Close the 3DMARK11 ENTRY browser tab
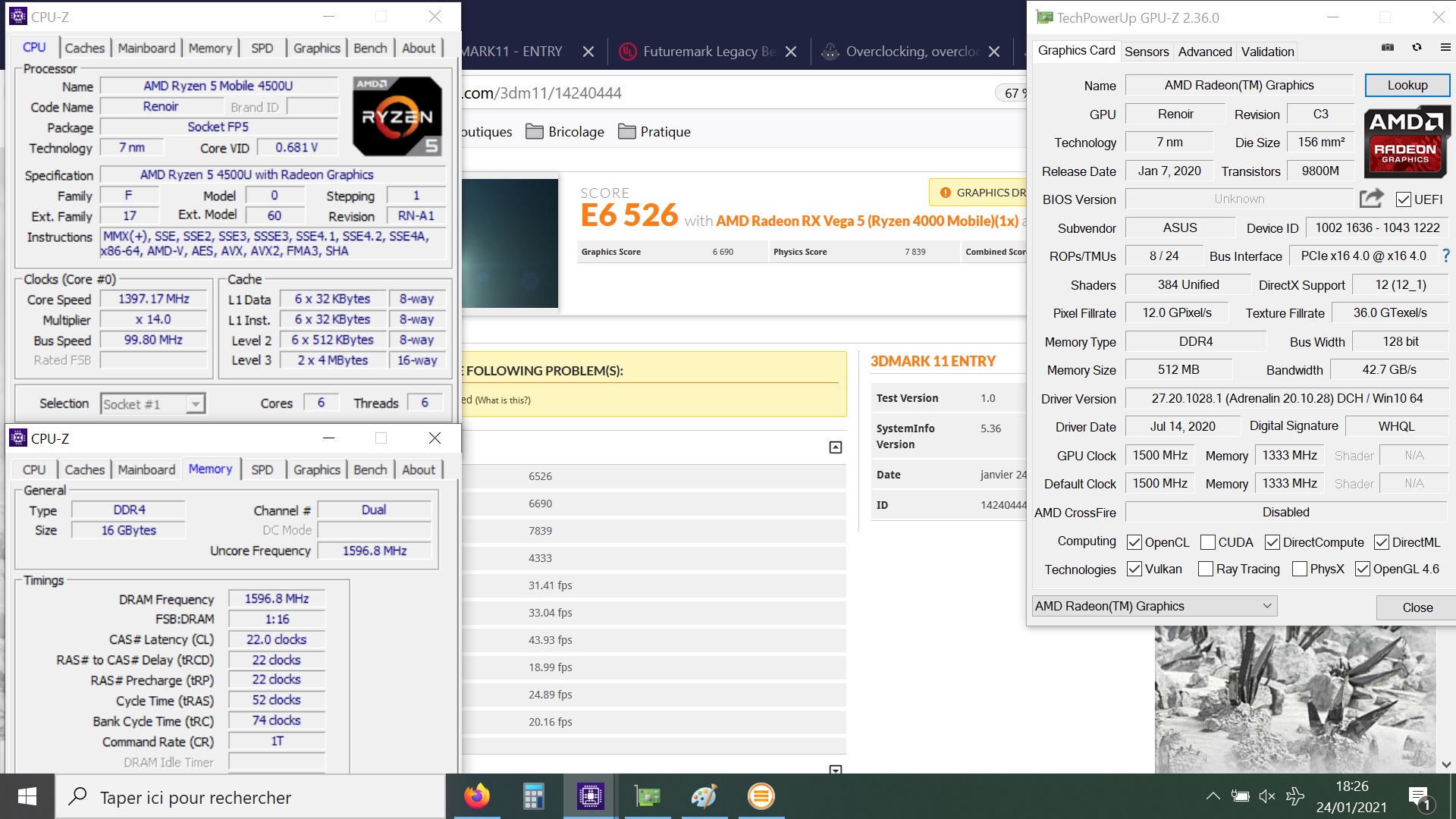1456x819 pixels. pyautogui.click(x=588, y=52)
